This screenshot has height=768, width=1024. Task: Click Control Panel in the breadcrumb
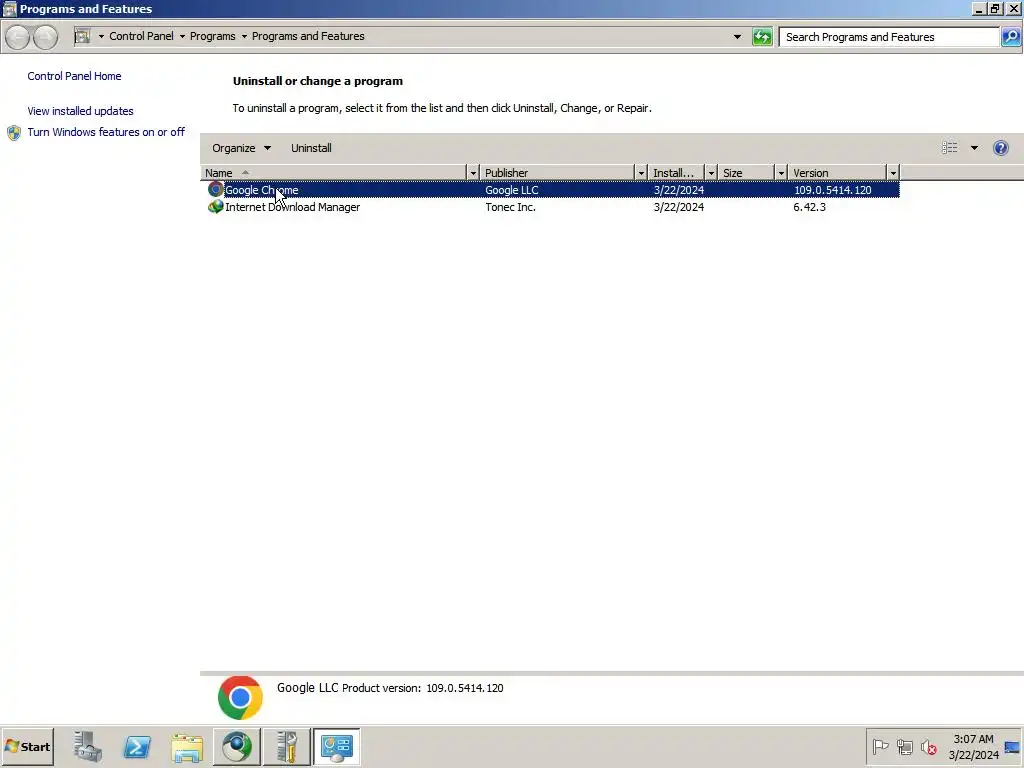point(141,36)
